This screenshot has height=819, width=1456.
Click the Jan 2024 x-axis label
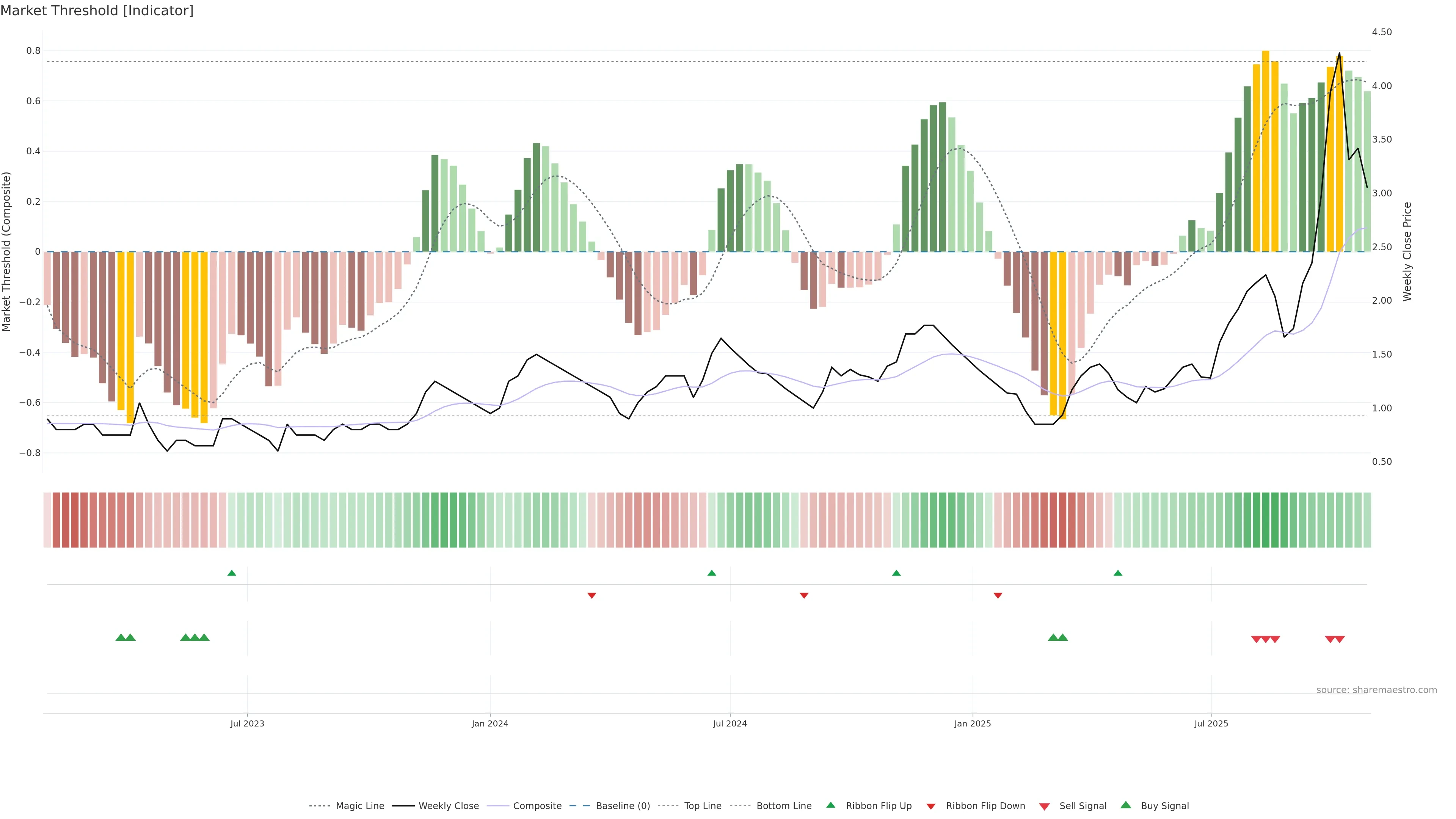point(490,723)
